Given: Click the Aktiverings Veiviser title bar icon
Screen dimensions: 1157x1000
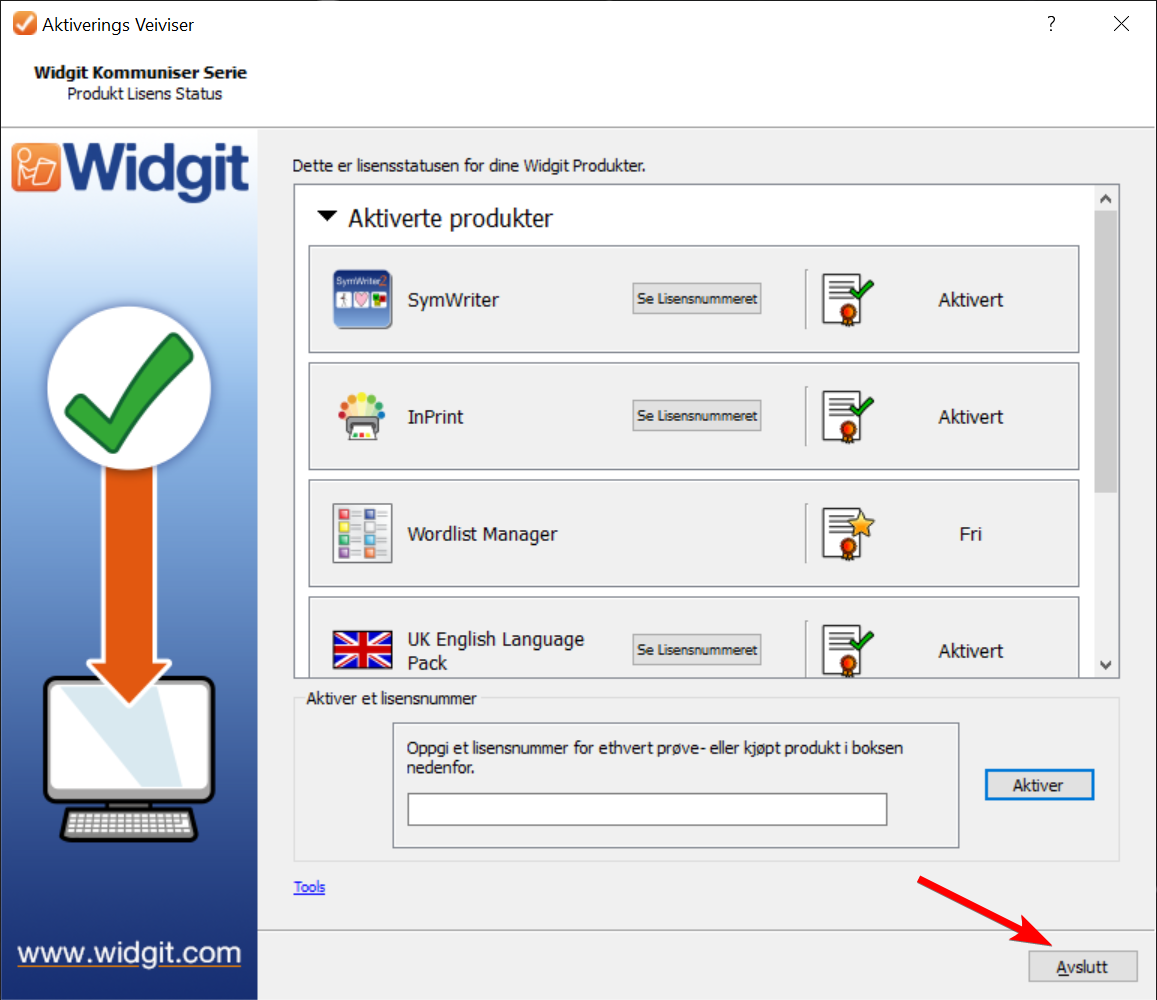Looking at the screenshot, I should pos(24,24).
